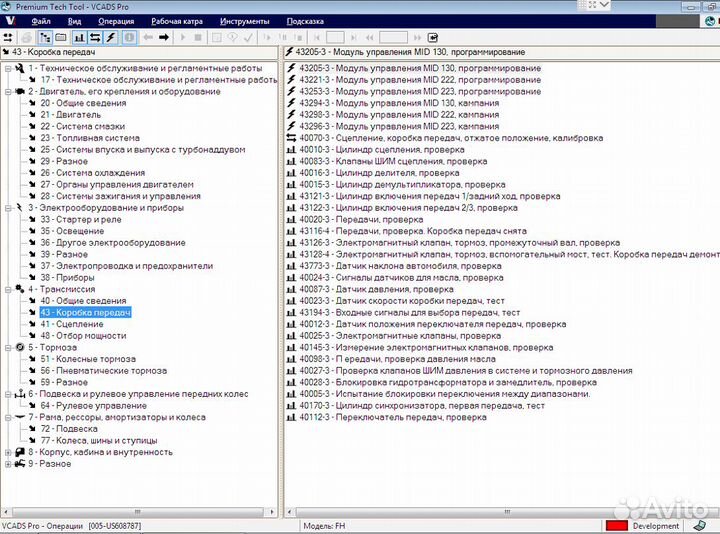This screenshot has width=720, height=534.
Task: Click lightning icon of 43296-3 MID 223 кампания
Action: tap(291, 126)
